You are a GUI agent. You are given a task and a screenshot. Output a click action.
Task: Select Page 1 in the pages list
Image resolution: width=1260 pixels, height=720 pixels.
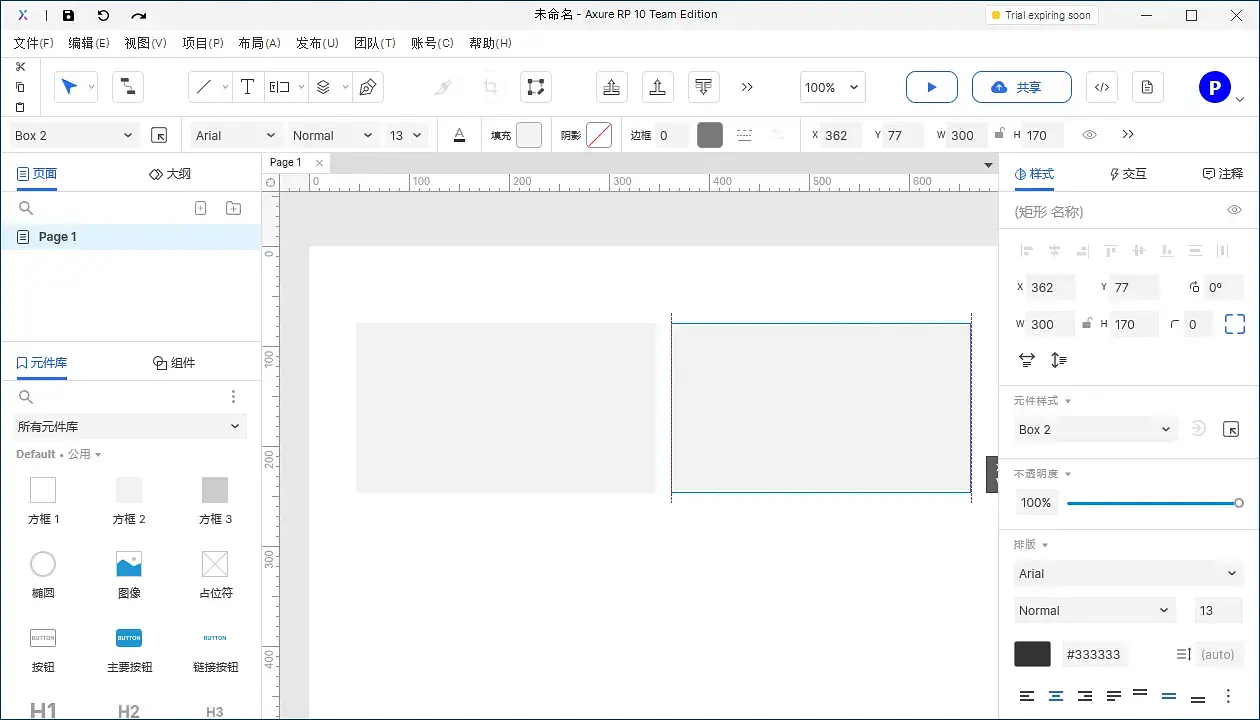(x=58, y=237)
